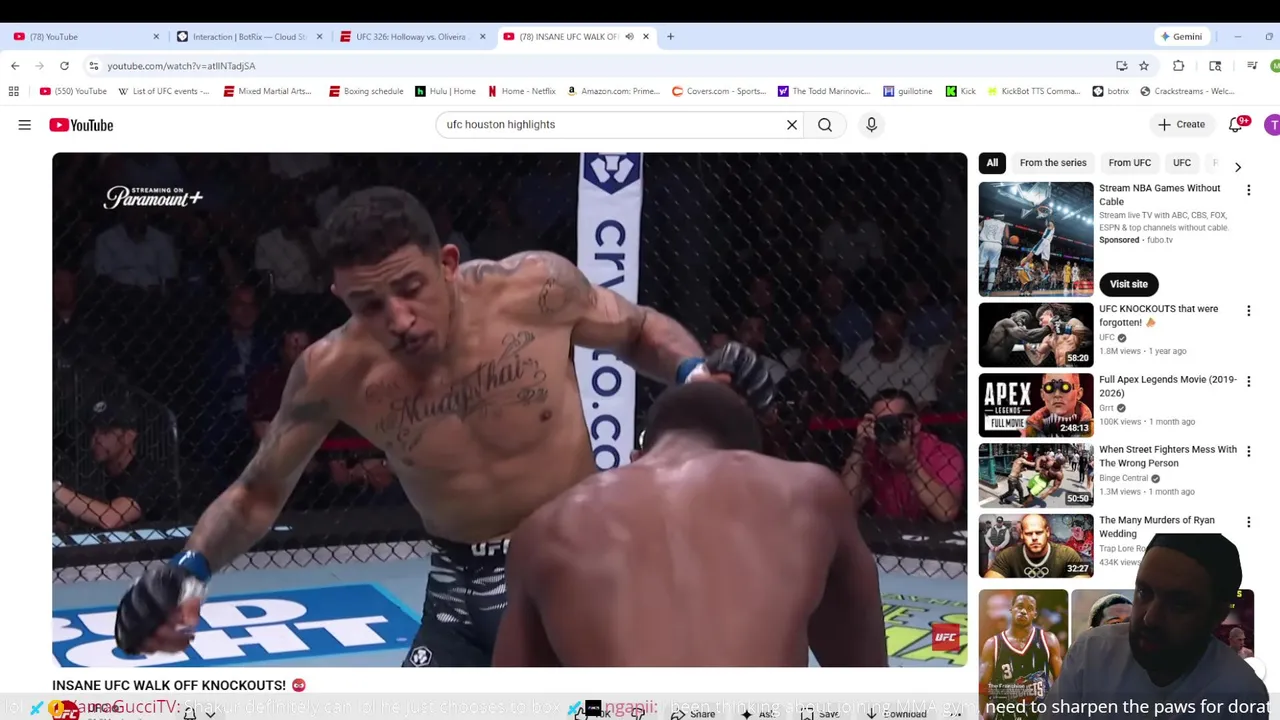This screenshot has width=1280, height=720.
Task: Open Crackstreams bookmark
Action: [1187, 91]
